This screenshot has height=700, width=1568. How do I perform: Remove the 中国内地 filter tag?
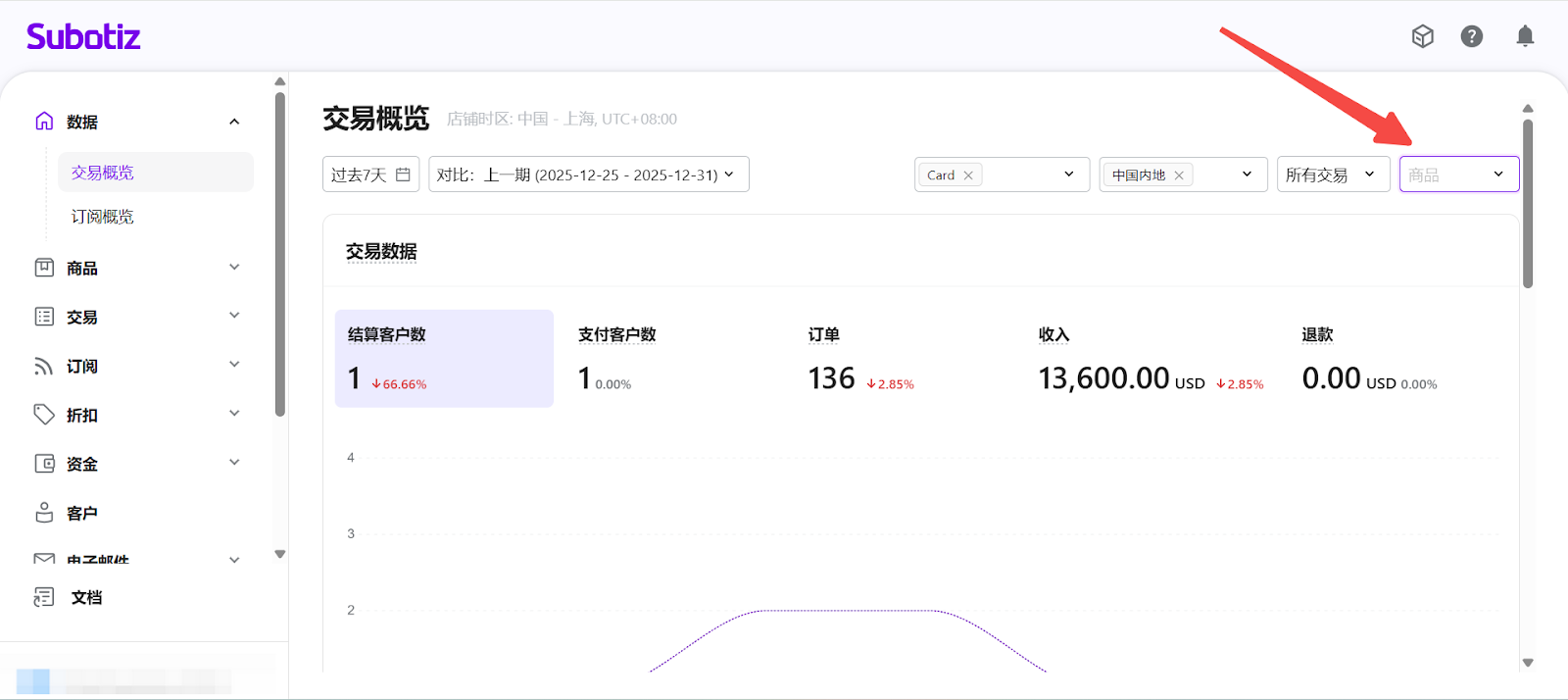pyautogui.click(x=1179, y=175)
